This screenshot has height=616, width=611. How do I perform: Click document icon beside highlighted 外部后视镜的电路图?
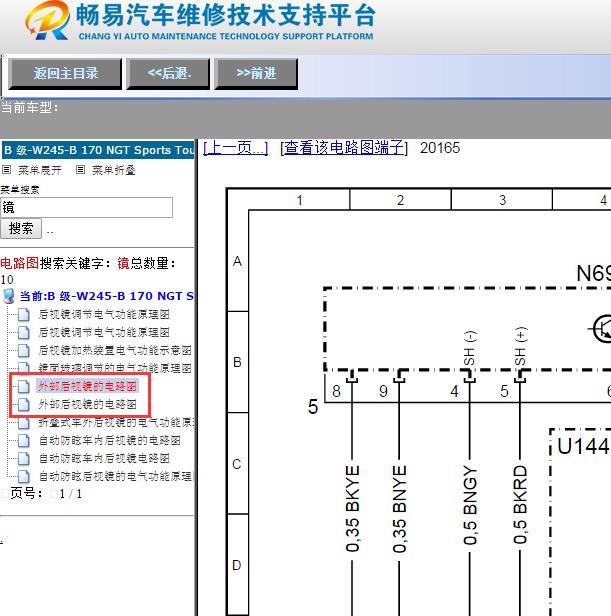tap(24, 386)
